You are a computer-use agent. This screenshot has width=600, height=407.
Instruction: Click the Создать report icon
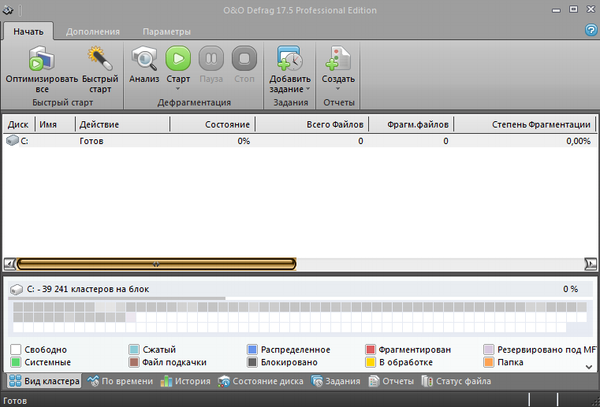[x=337, y=58]
